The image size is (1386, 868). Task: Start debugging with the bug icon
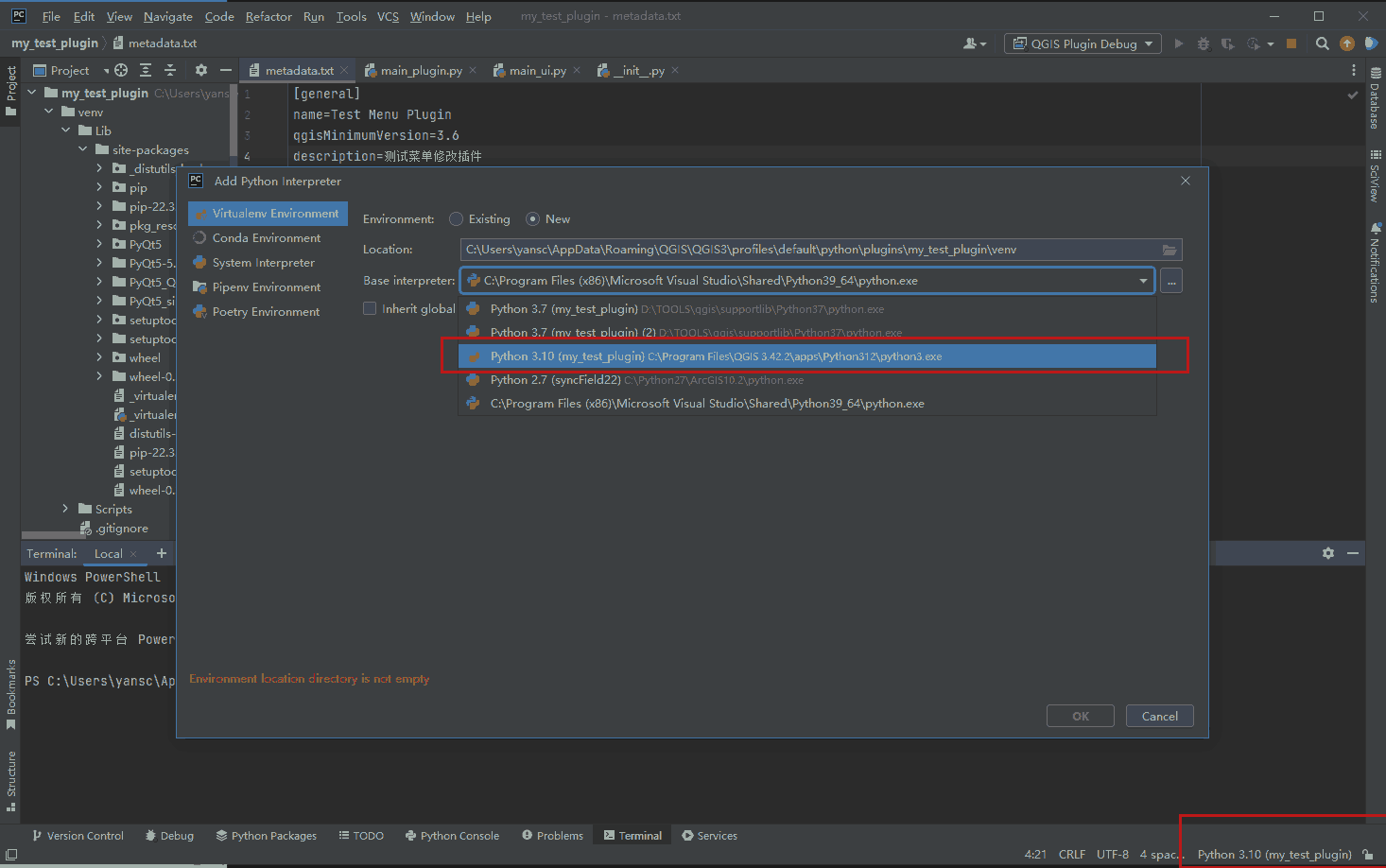(1203, 43)
